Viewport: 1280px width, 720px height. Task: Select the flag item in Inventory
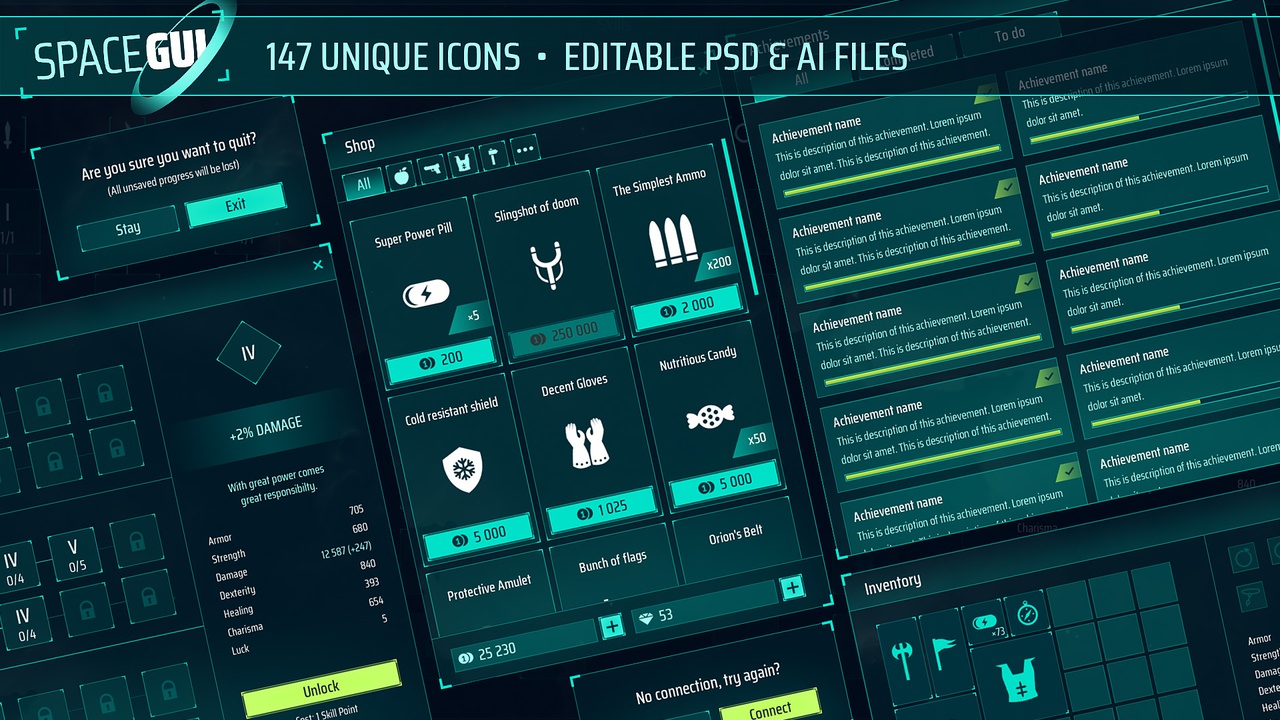(945, 651)
